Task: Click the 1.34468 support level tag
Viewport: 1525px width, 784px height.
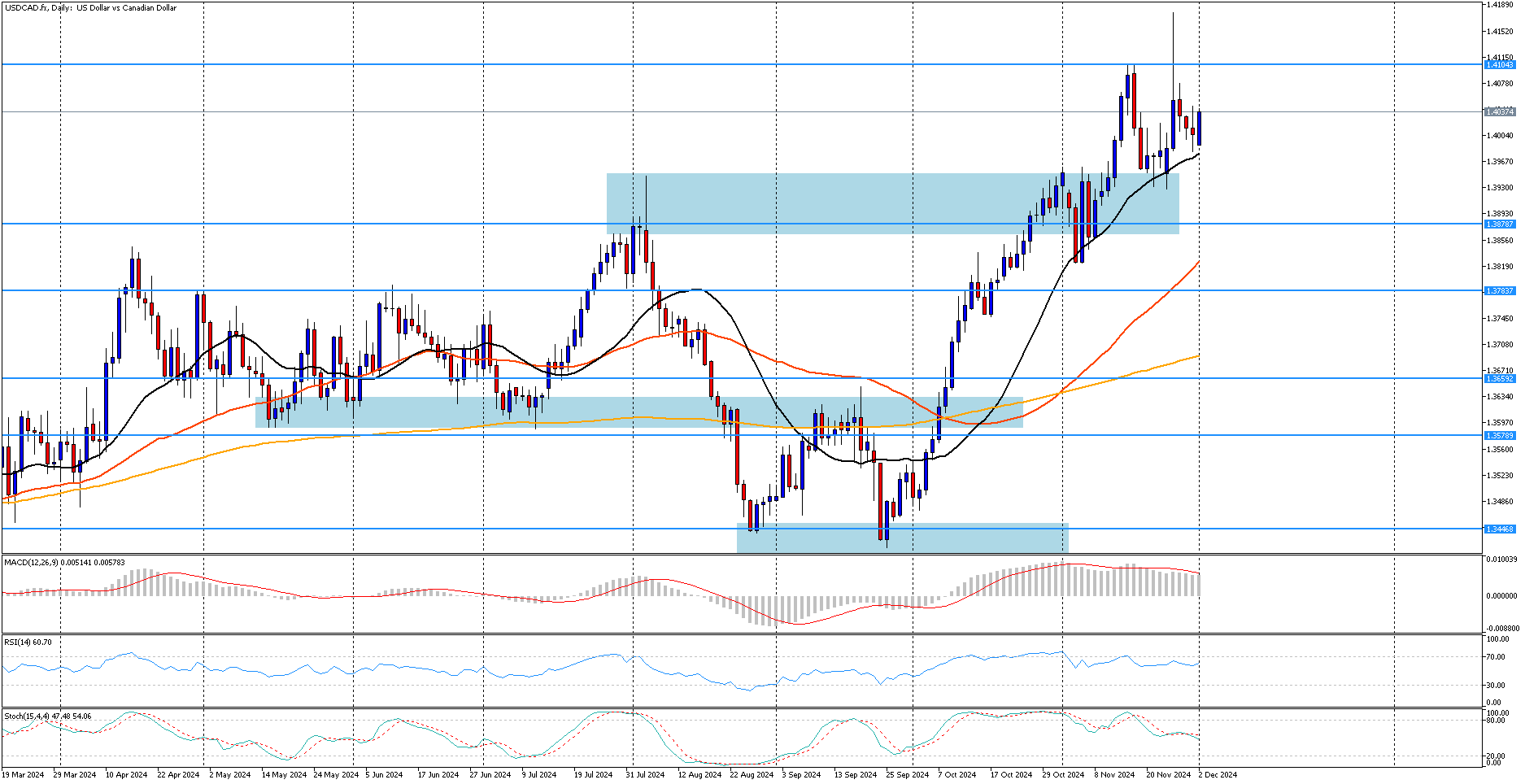Action: pyautogui.click(x=1500, y=529)
